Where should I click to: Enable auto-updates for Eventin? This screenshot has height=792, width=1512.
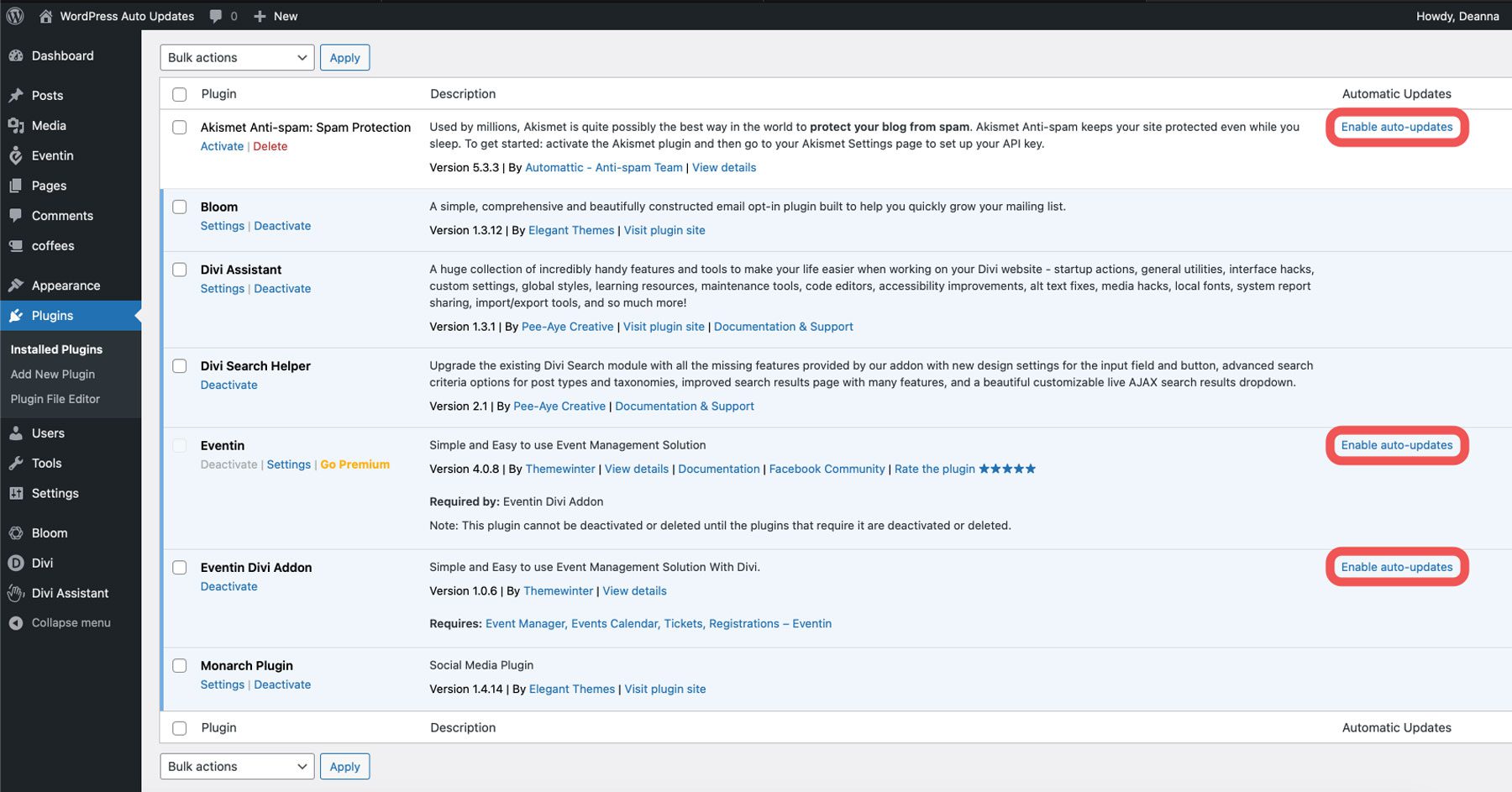pos(1396,445)
